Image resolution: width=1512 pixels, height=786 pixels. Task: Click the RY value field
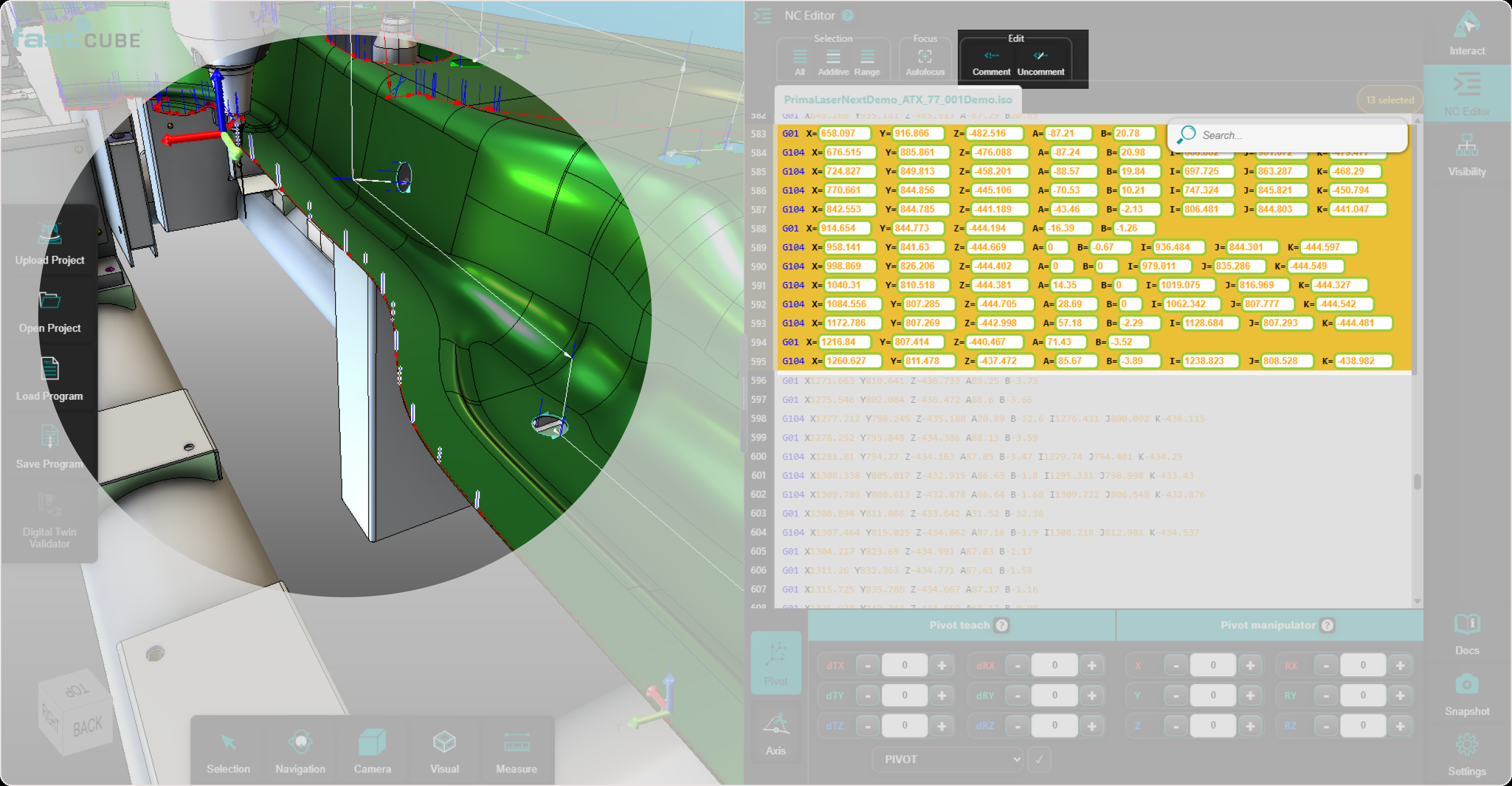[x=1363, y=696]
